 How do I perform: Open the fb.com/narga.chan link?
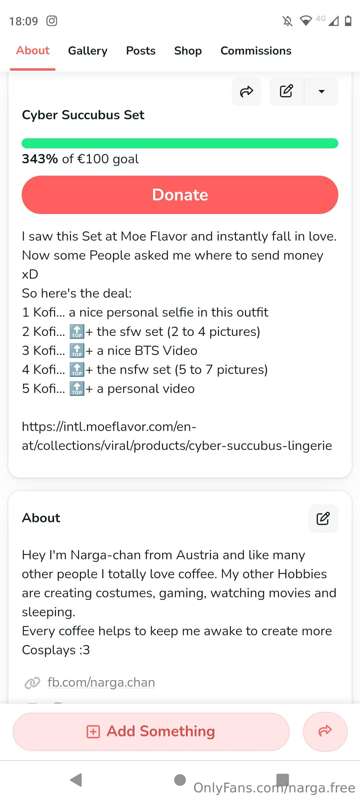101,682
